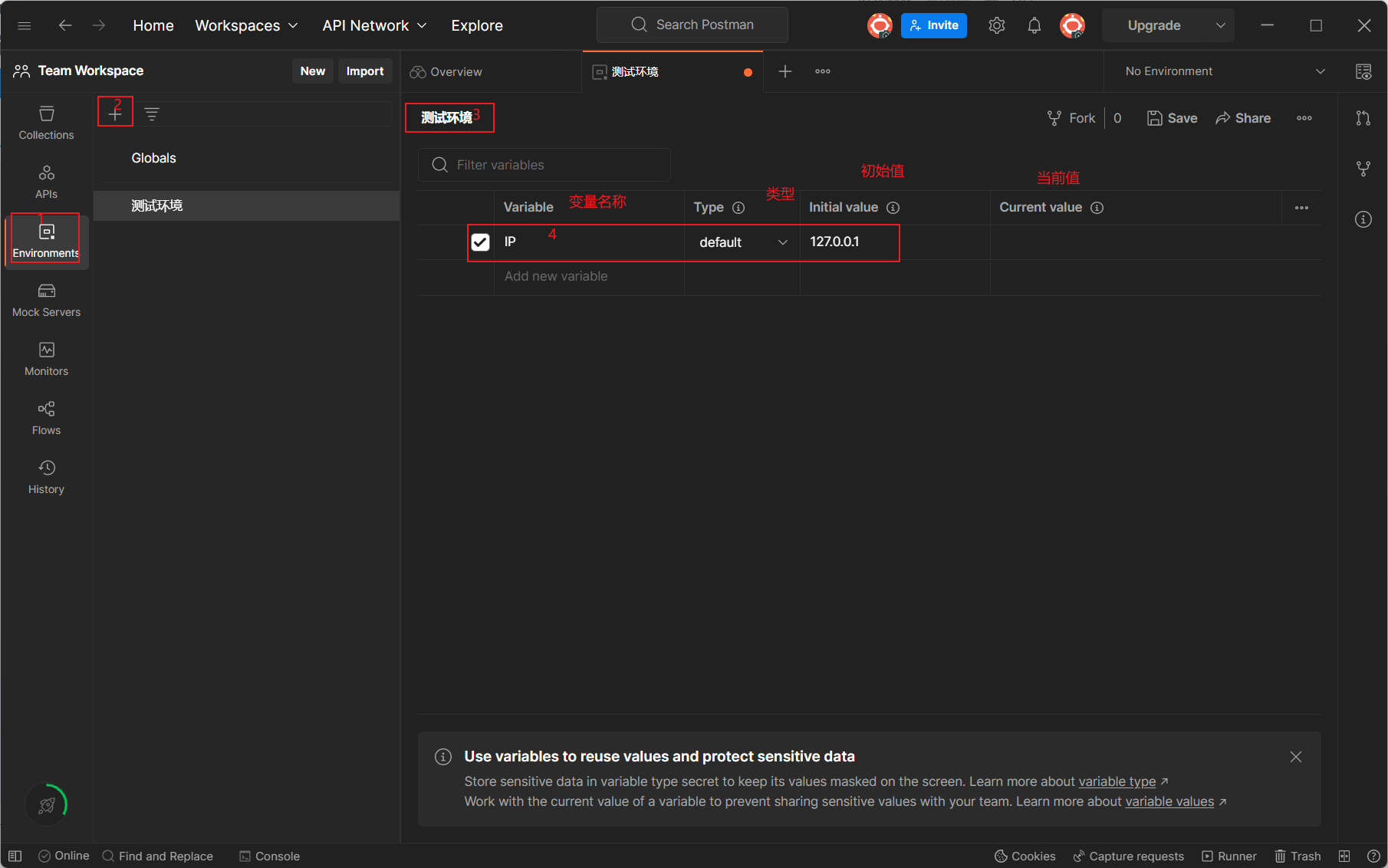Open the Flows sidebar section
The width and height of the screenshot is (1388, 868).
coord(46,418)
